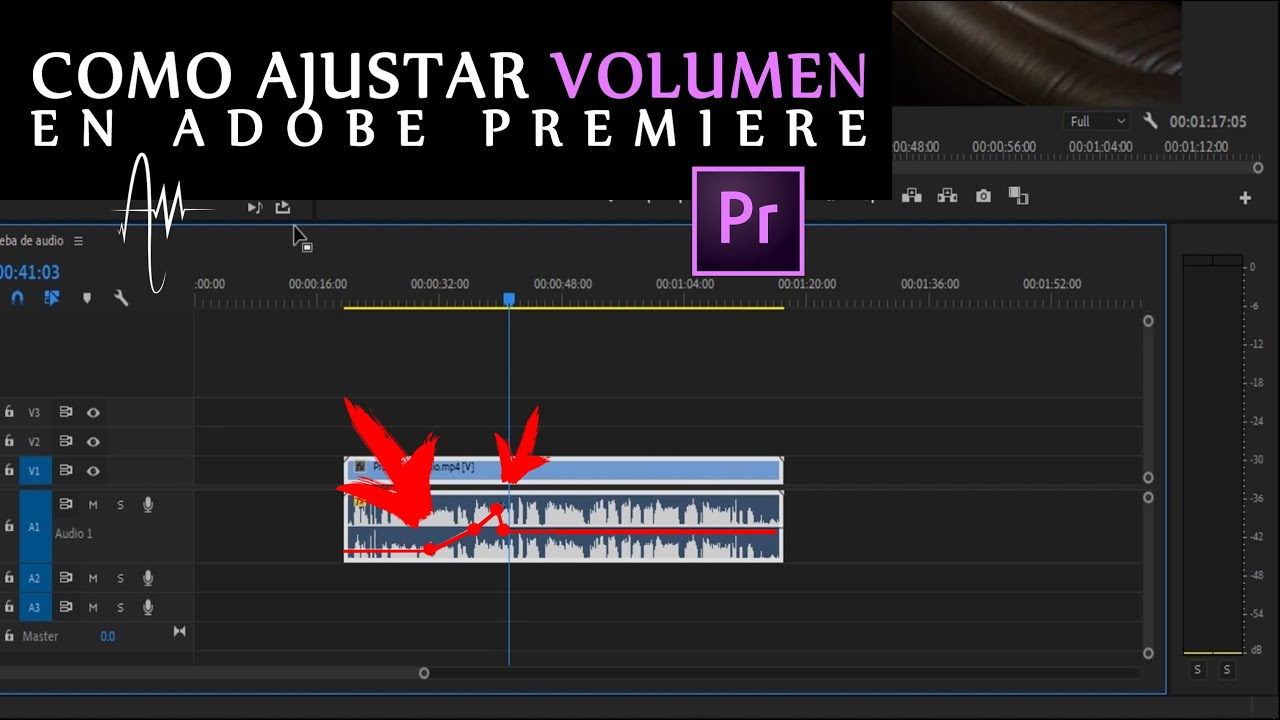Hide track V2 output with eye icon
1280x720 pixels.
93,441
